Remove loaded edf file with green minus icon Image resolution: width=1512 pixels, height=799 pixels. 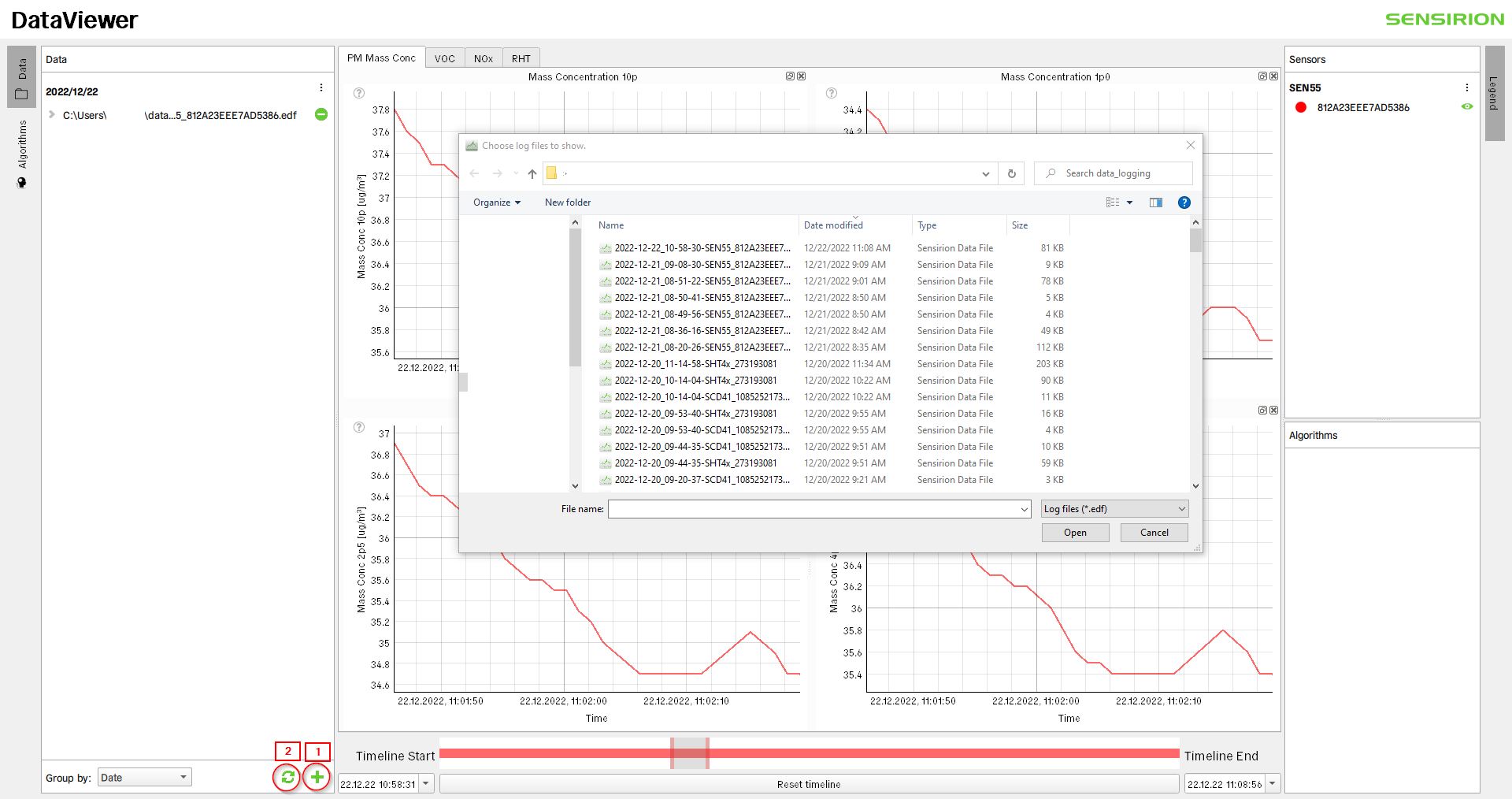tap(321, 115)
